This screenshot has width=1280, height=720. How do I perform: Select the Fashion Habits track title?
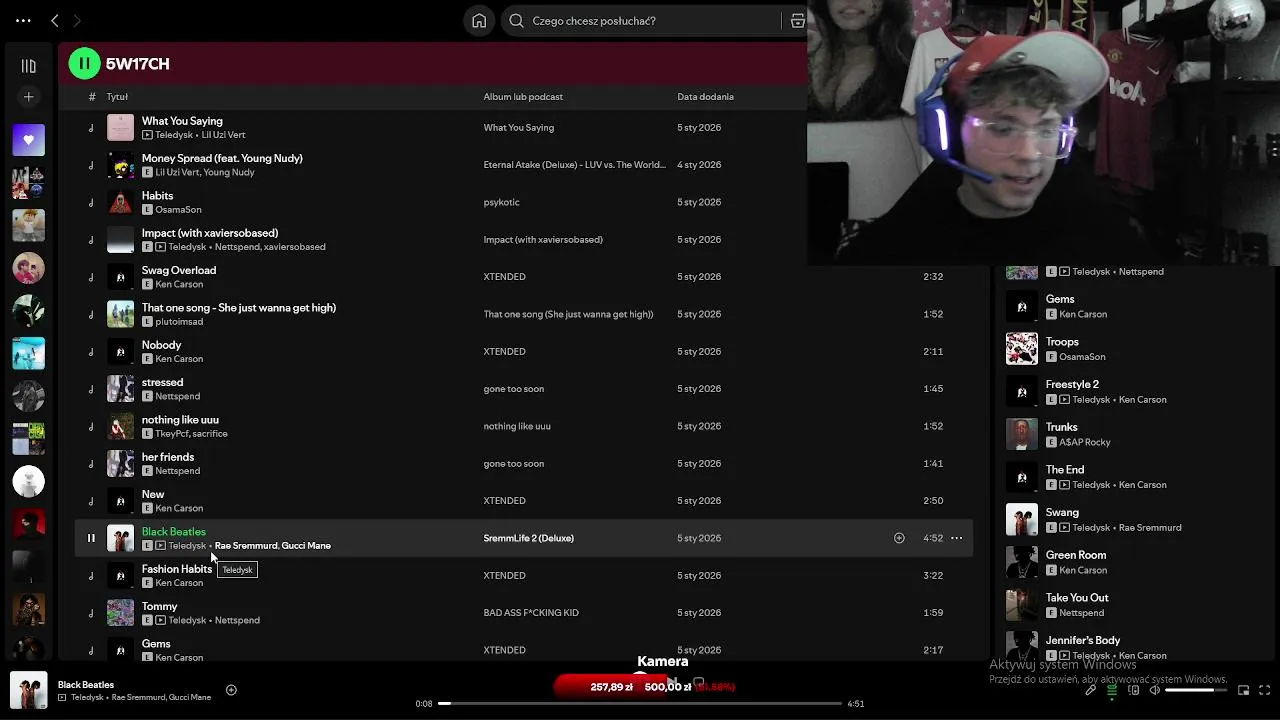(177, 569)
